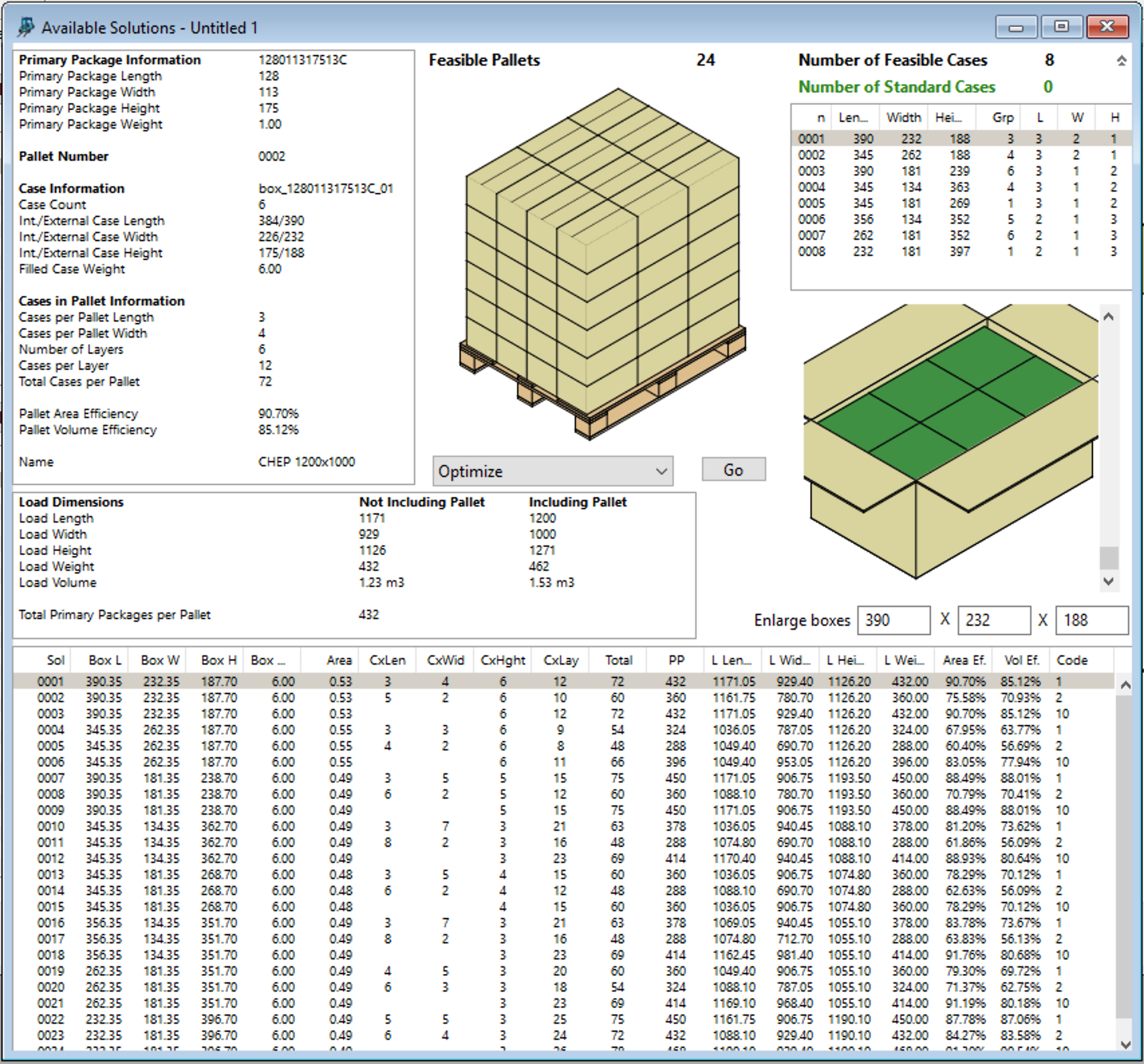Click solutions table scroll up arrow
Screen dimensions: 1144x1064
[1125, 685]
